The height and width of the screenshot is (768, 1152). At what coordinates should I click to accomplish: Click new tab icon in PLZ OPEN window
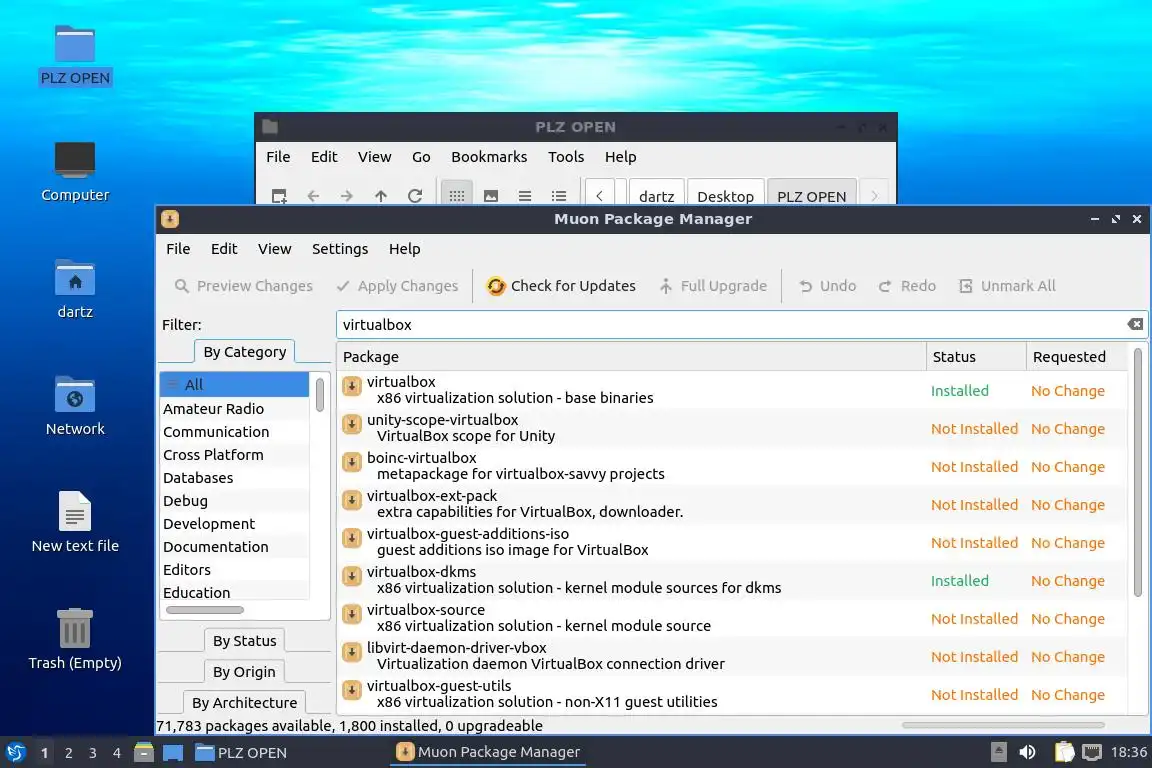pos(279,196)
